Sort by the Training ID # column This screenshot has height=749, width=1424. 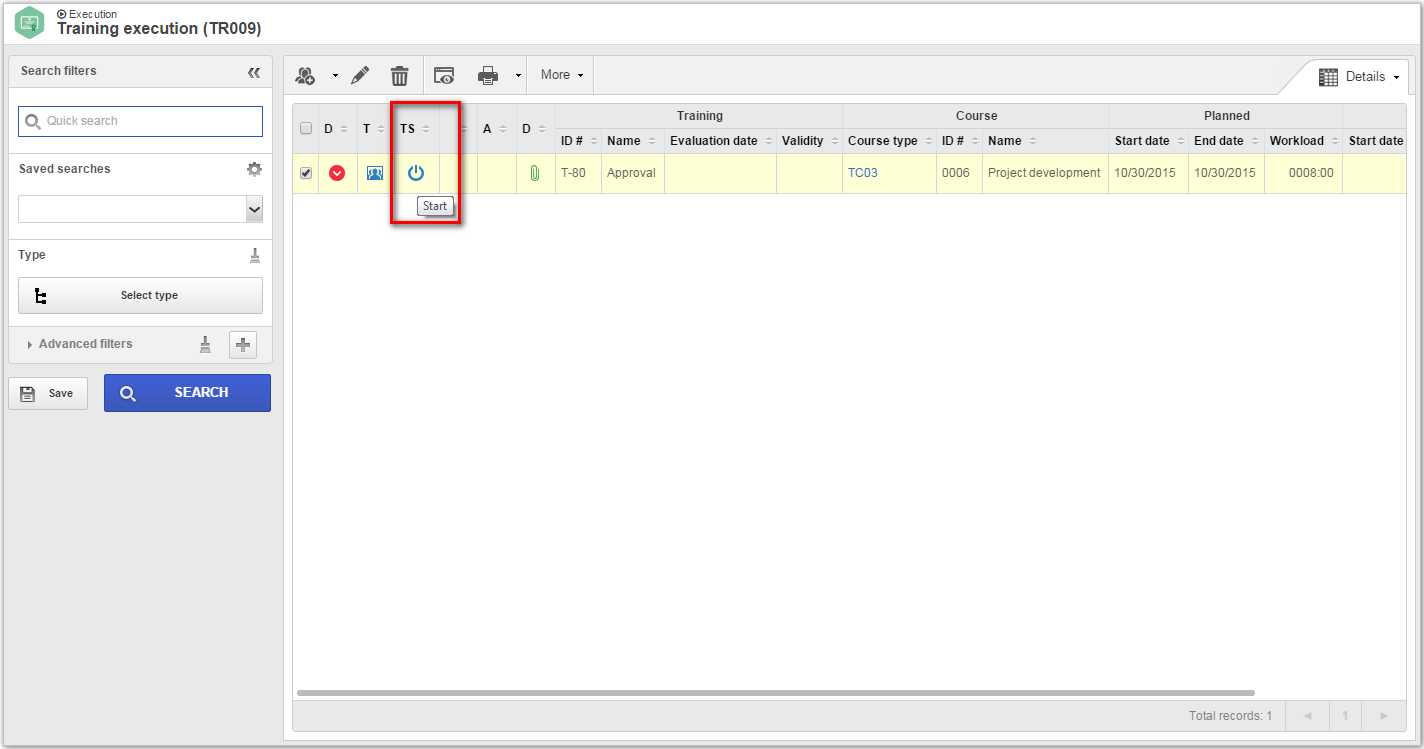[x=578, y=141]
